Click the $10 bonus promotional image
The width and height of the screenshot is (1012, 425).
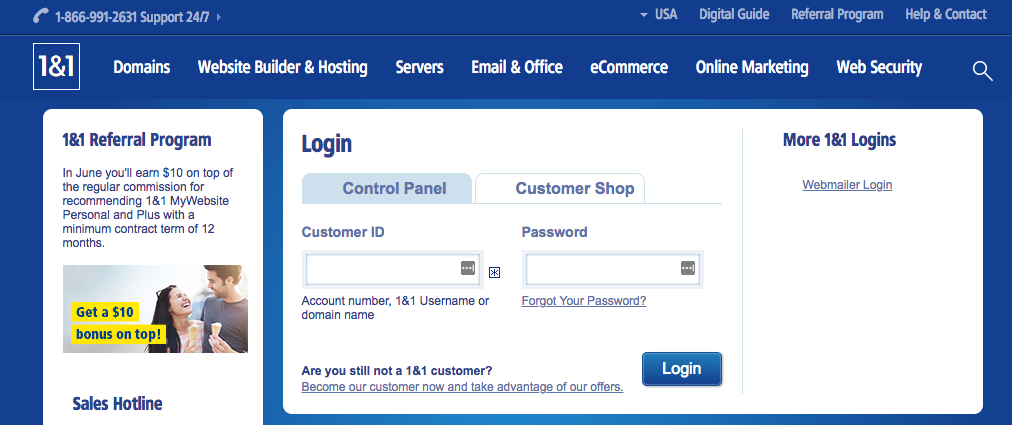tap(155, 309)
